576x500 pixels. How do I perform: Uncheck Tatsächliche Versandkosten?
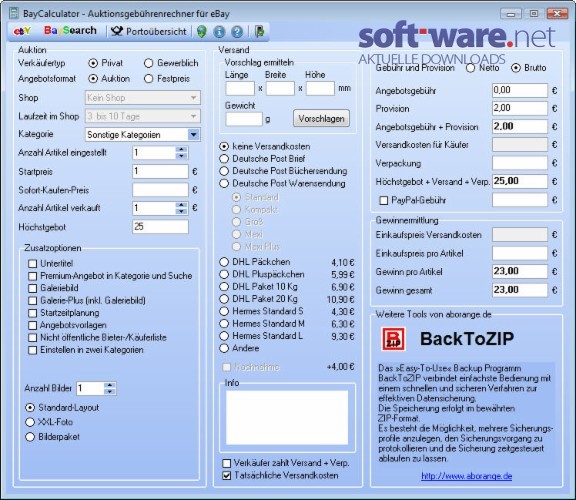point(227,475)
